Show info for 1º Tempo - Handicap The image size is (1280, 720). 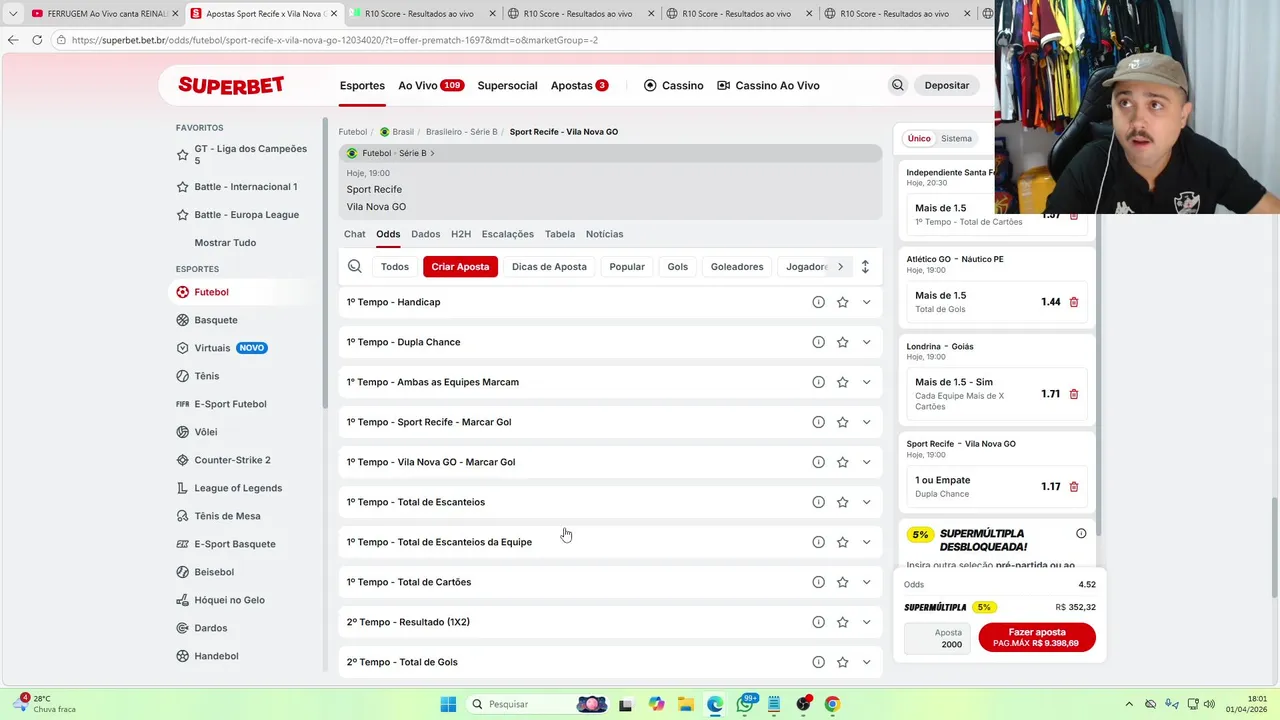click(818, 302)
